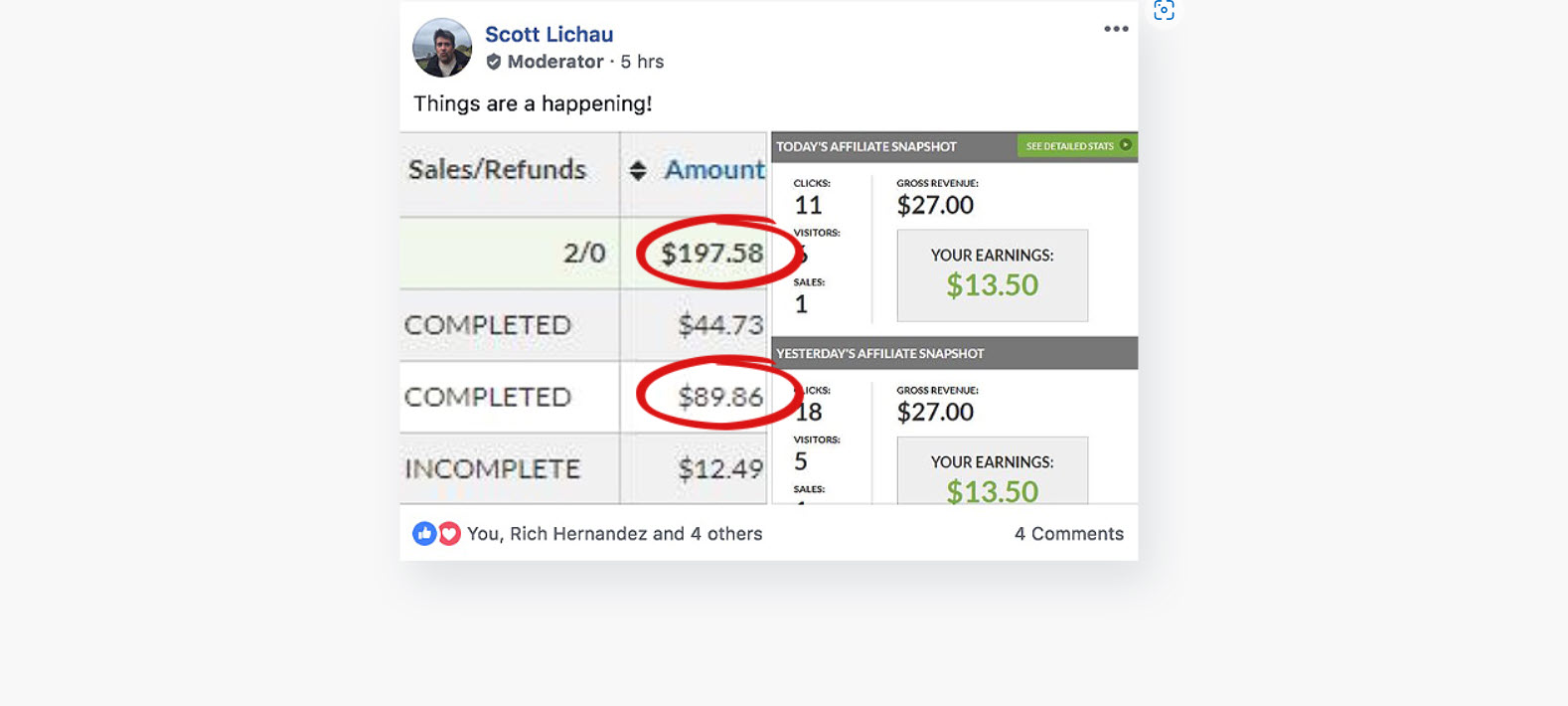This screenshot has height=706, width=1568.
Task: Click the Sales/Refunds column header
Action: click(x=497, y=170)
